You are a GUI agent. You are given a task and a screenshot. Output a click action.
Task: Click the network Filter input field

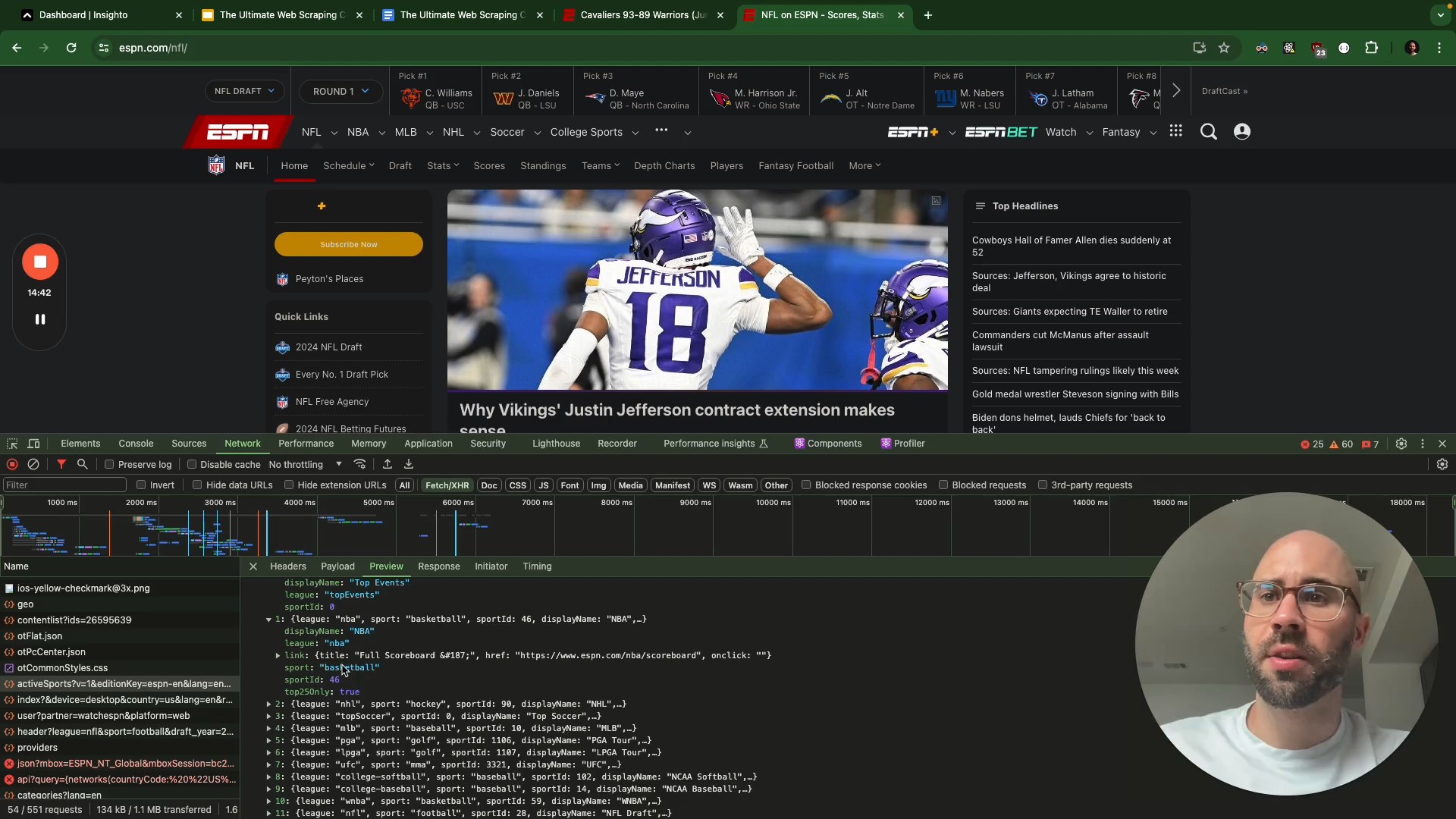pyautogui.click(x=64, y=485)
